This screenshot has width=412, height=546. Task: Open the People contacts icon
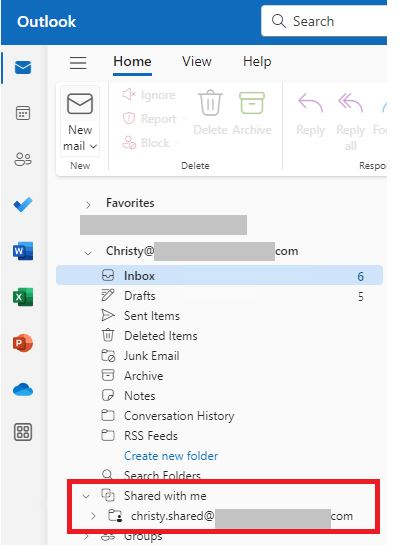(23, 159)
